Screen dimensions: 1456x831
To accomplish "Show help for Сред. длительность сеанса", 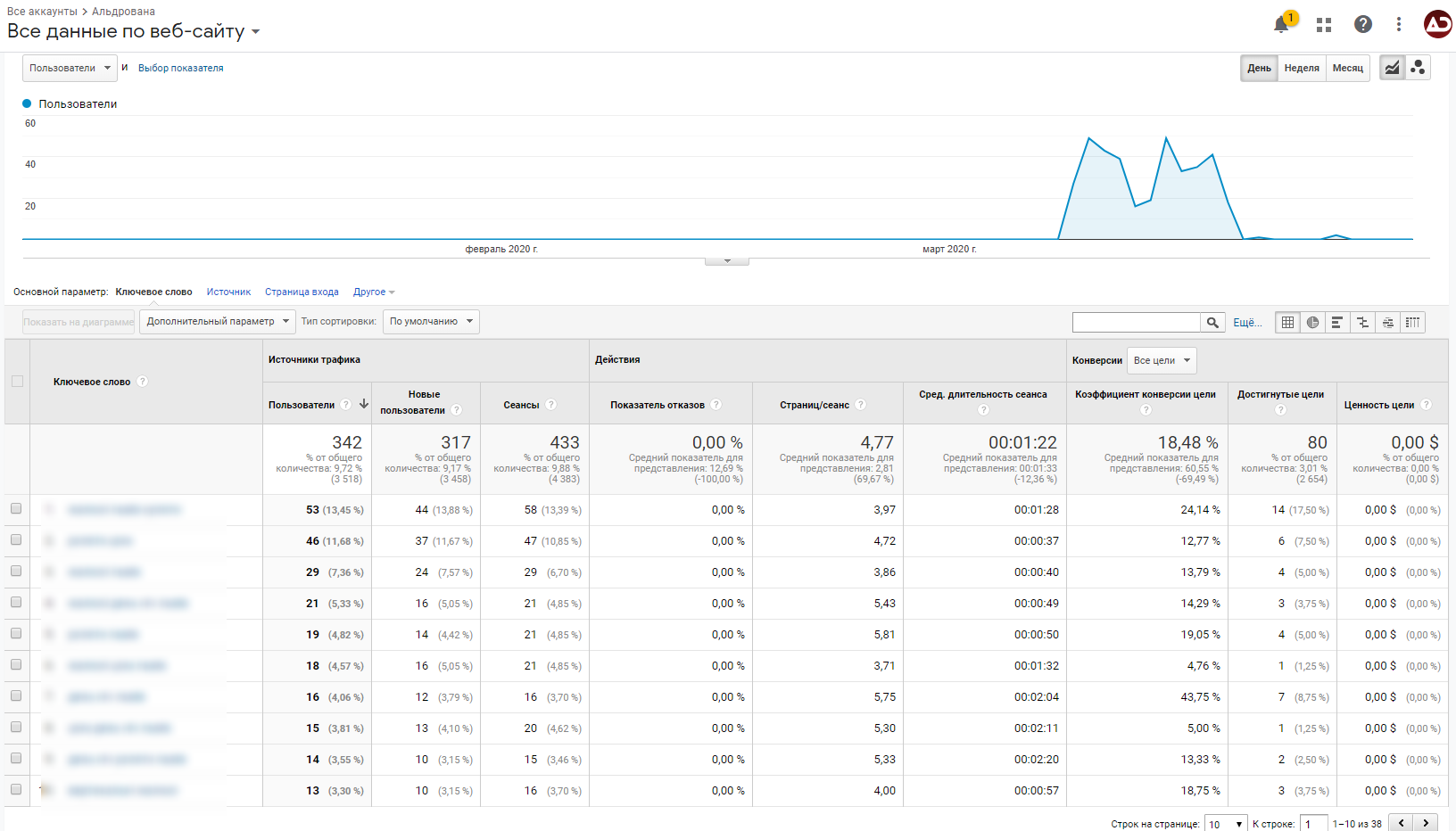I will [x=983, y=410].
